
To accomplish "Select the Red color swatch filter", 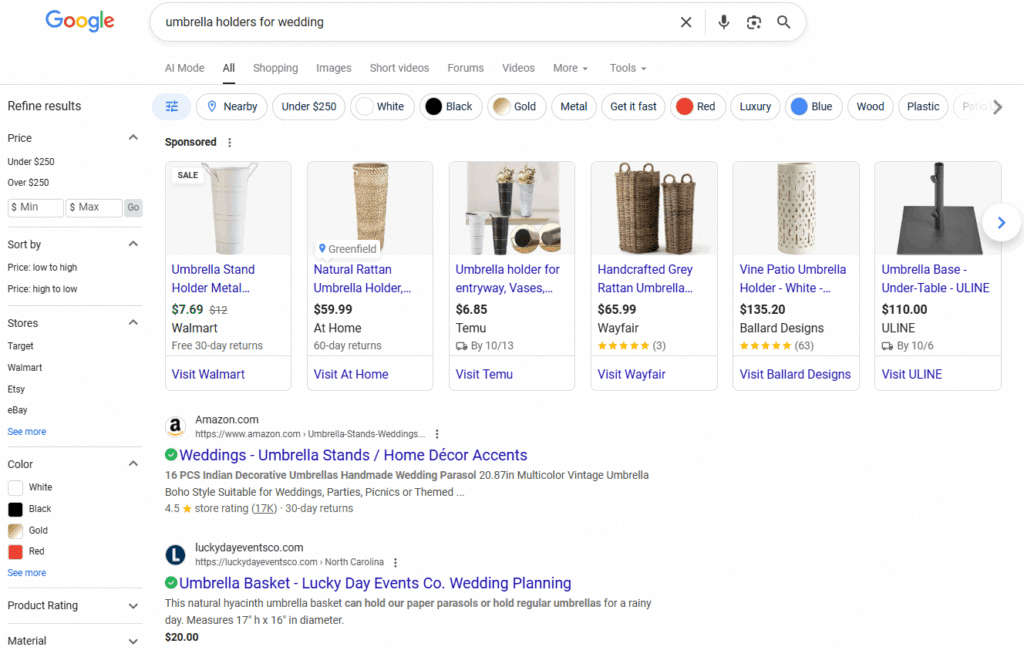I will (x=17, y=553).
